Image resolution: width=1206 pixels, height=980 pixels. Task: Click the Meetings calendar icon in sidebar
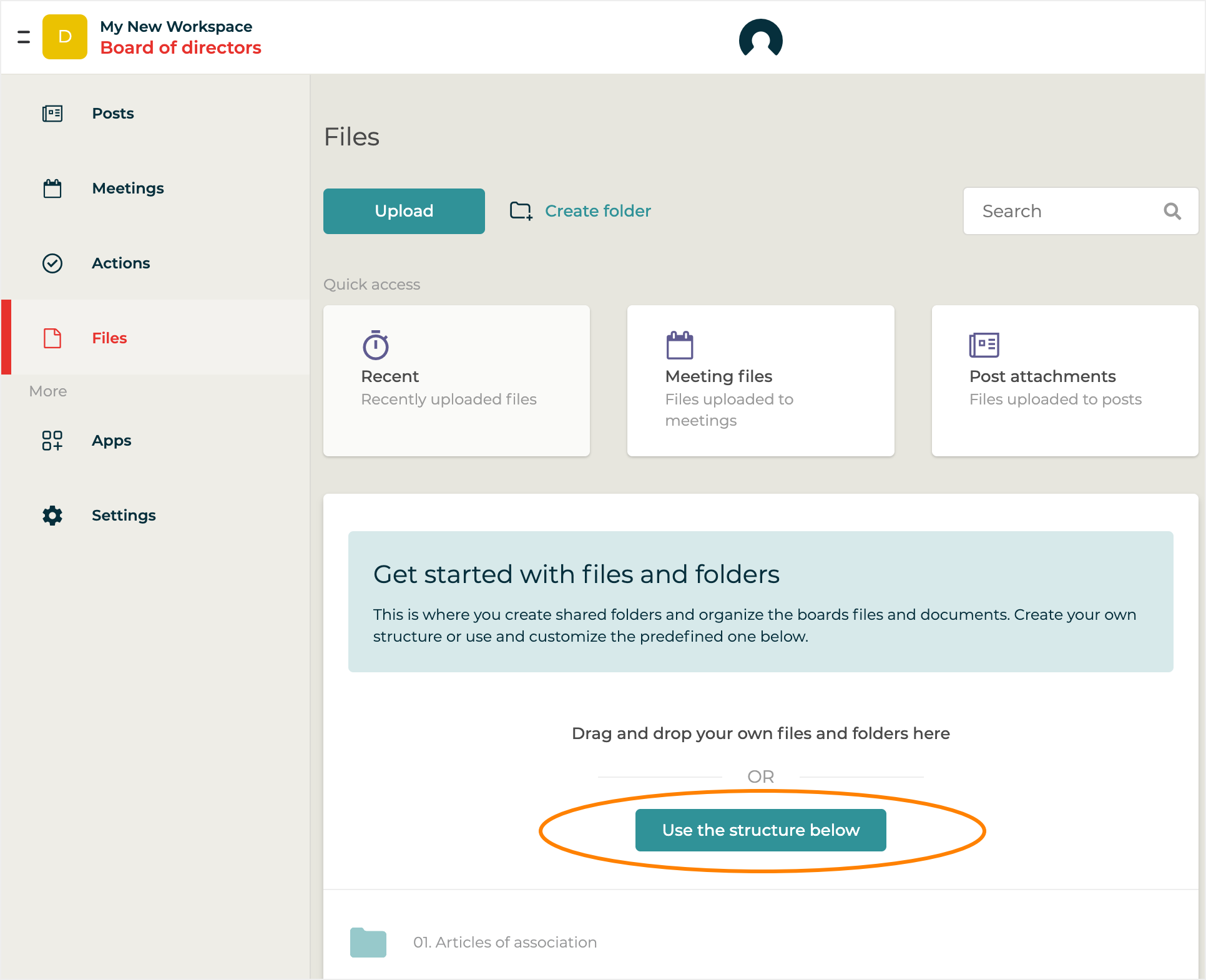(52, 189)
